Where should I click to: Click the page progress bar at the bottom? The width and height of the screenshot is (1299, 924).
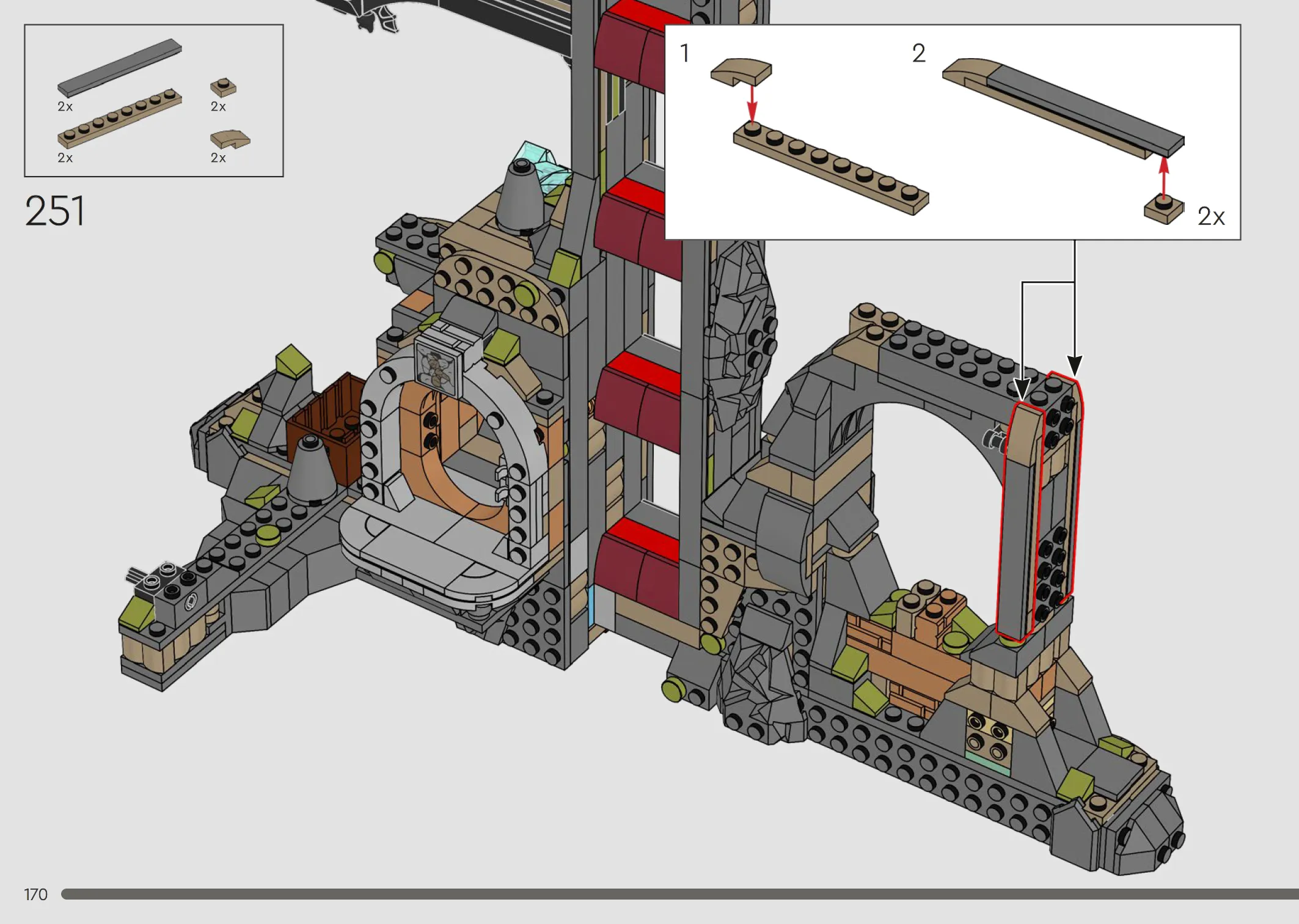click(x=680, y=894)
